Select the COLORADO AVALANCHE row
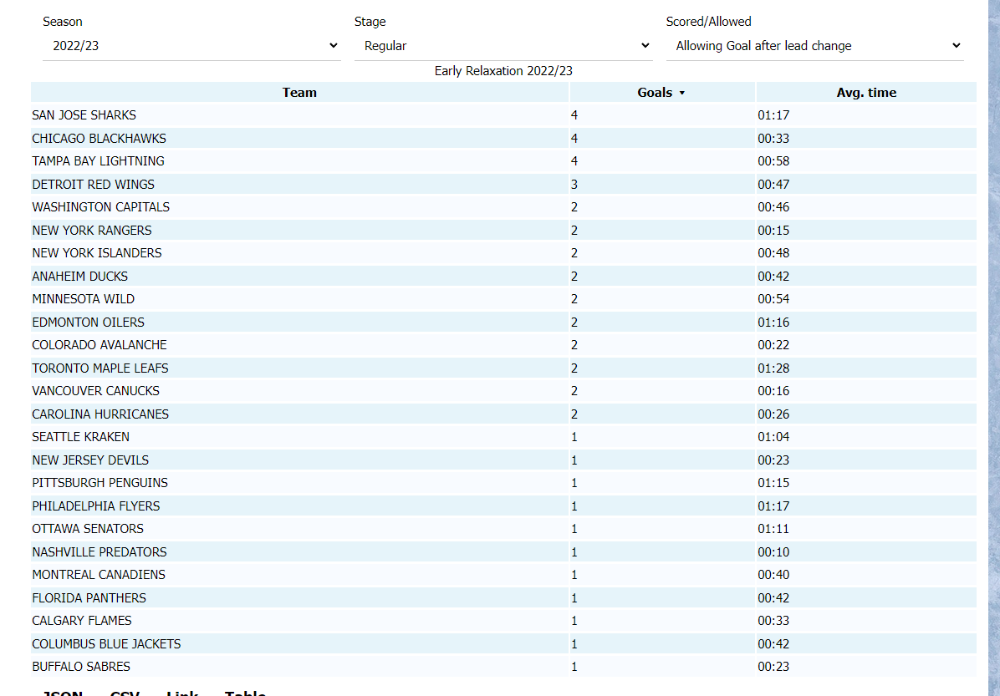This screenshot has width=1000, height=696. click(x=503, y=345)
